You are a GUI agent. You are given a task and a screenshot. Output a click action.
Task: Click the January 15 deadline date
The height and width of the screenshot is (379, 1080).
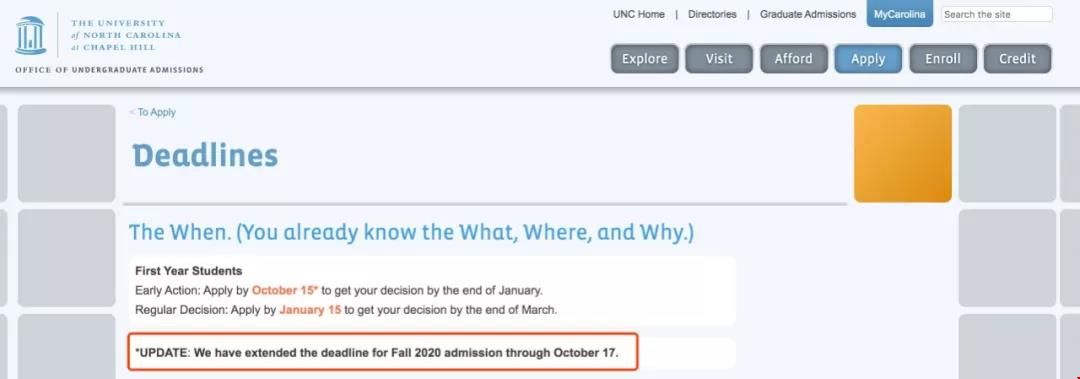tap(310, 310)
